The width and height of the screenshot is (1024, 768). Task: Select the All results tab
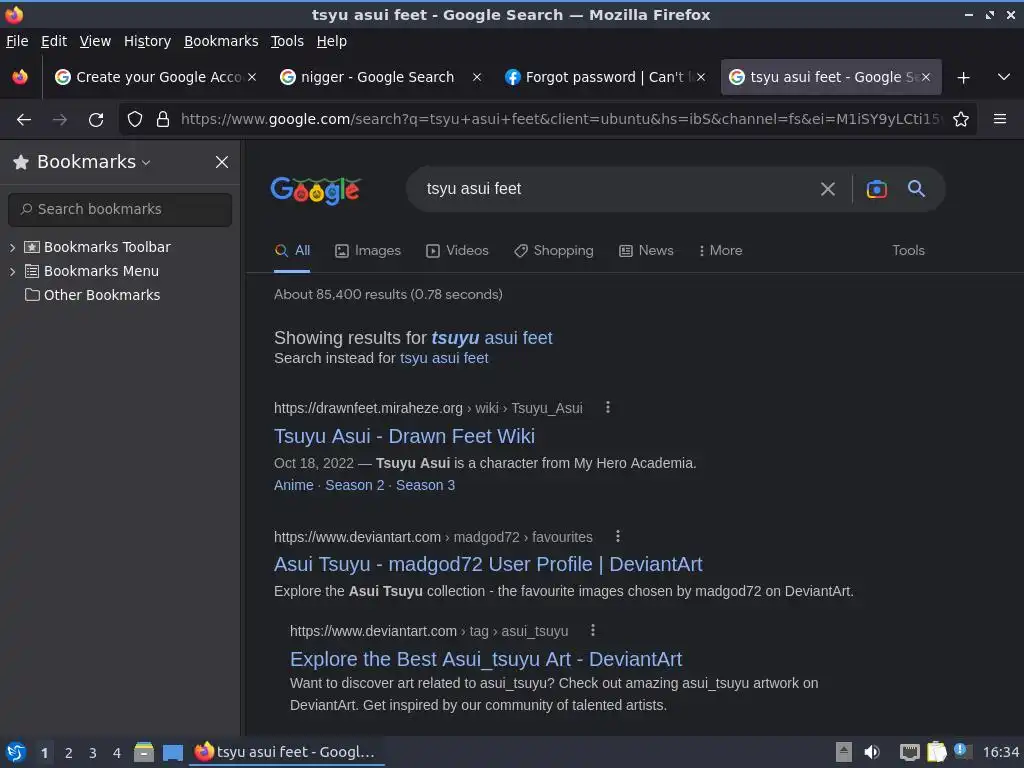[293, 251]
